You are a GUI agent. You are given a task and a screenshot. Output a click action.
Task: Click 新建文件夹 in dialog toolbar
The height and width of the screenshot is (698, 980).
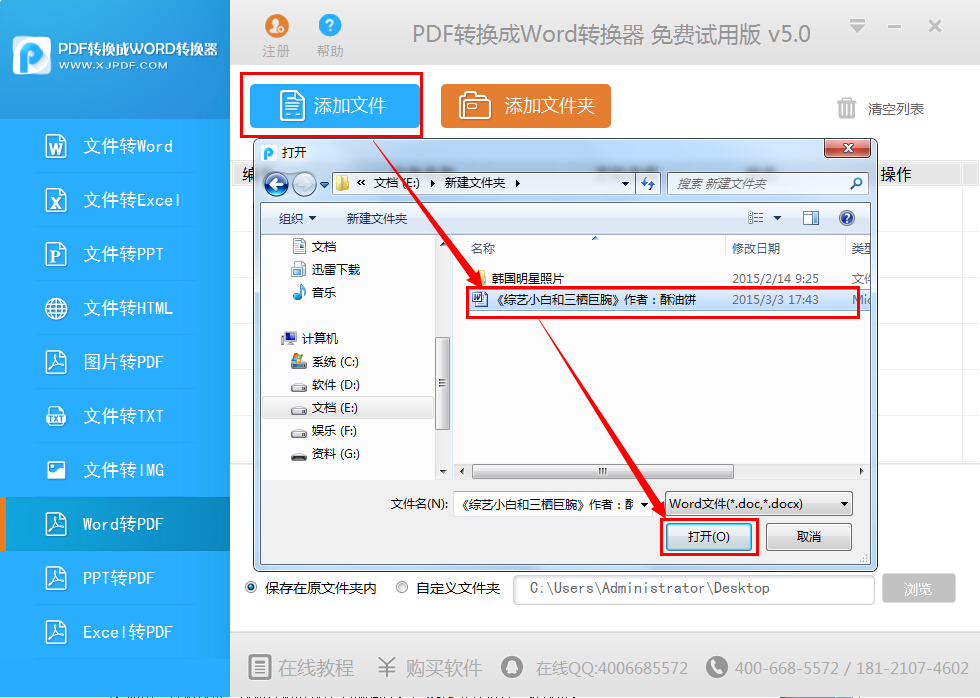(x=377, y=219)
